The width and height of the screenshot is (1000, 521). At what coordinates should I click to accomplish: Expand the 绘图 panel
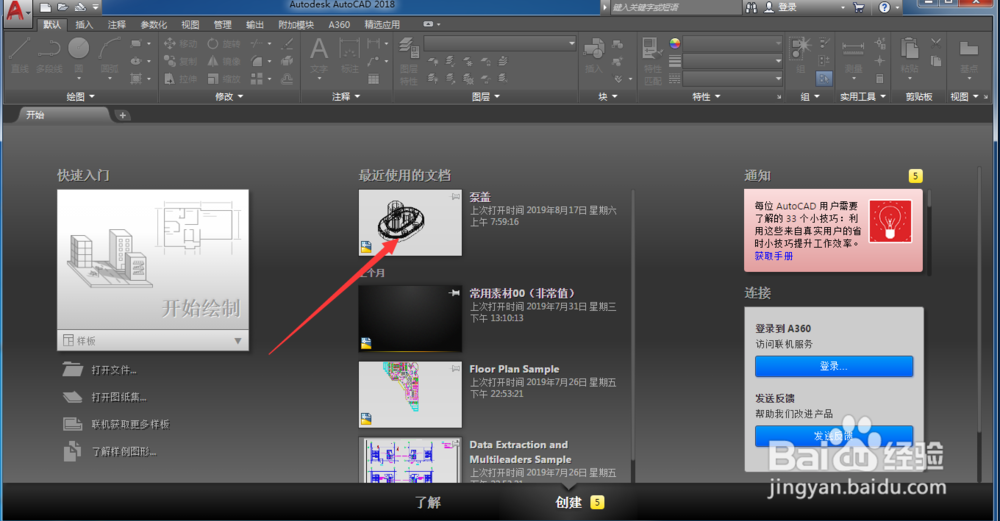[80, 96]
